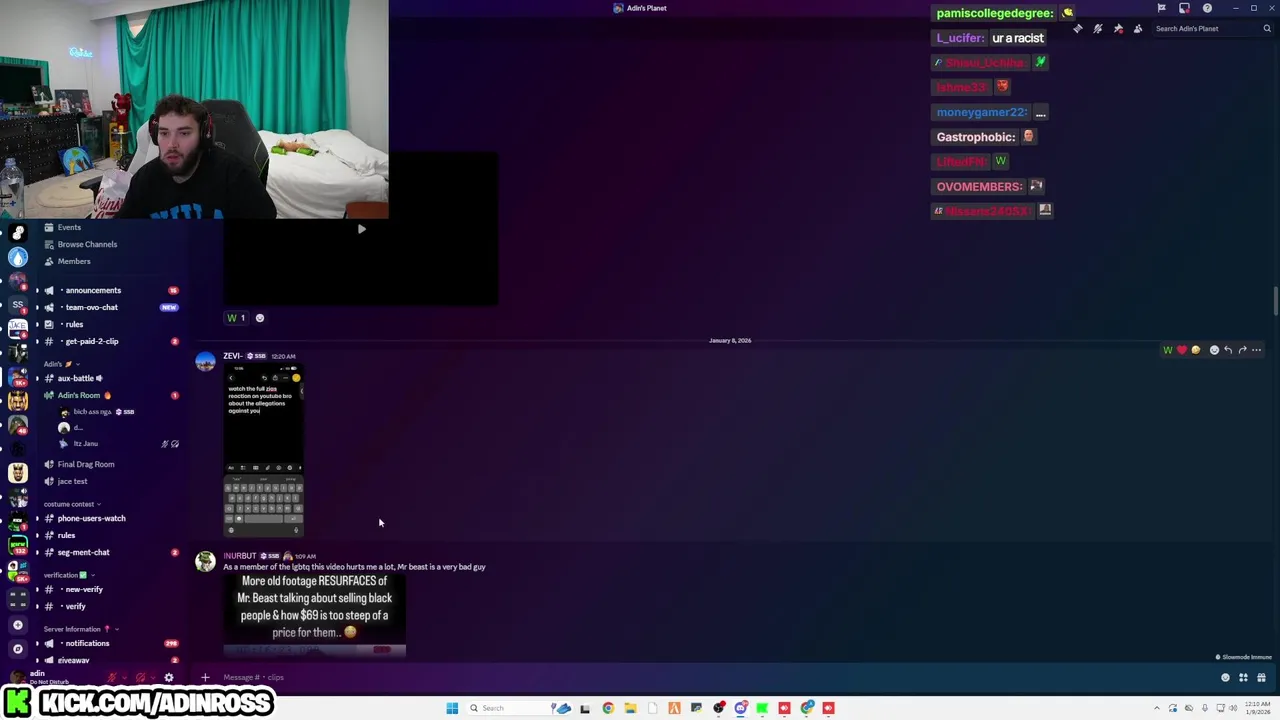Screen dimensions: 1280x720
Task: Open the get-paid-2-clip channel
Action: click(x=92, y=341)
